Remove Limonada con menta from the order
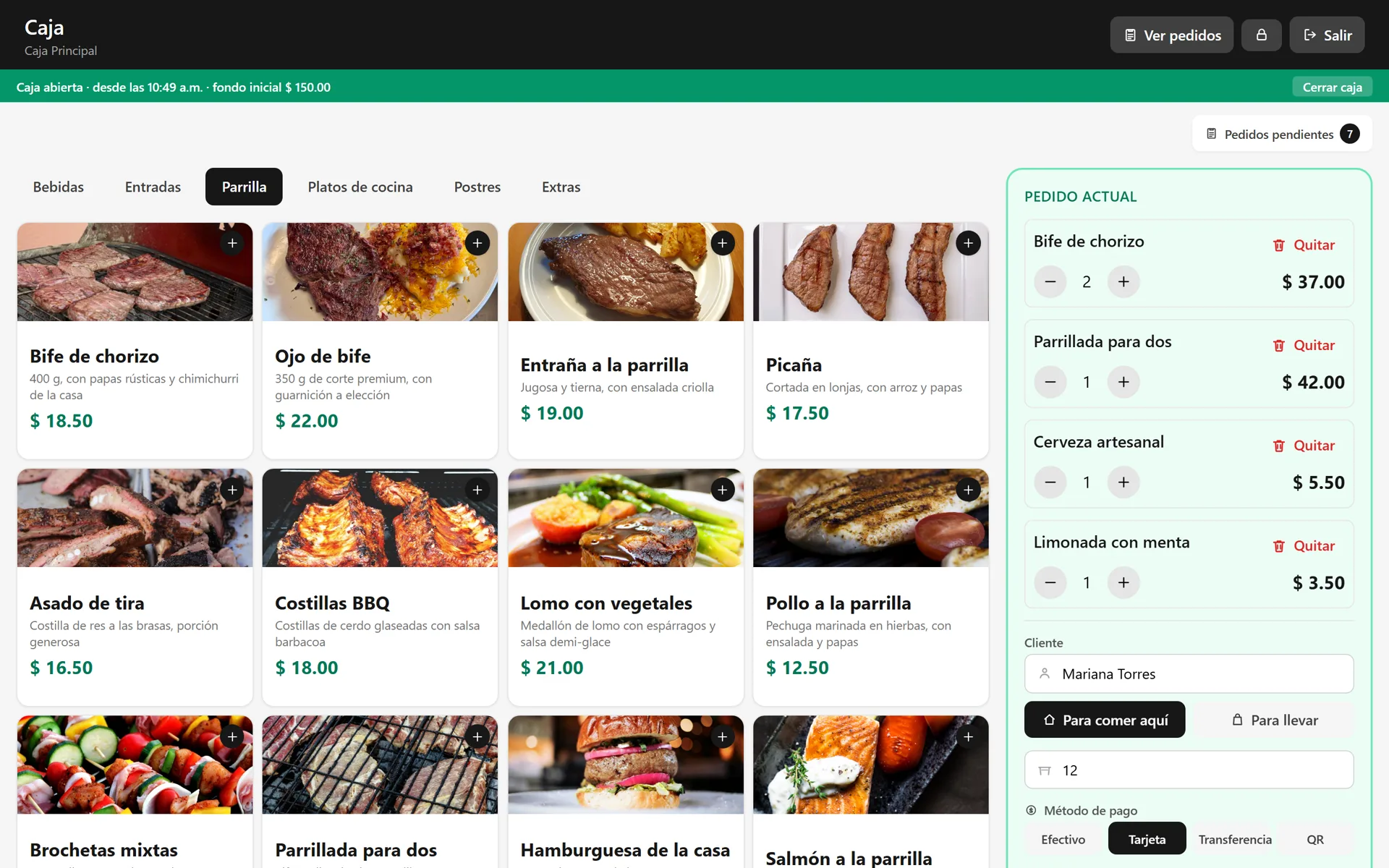 coord(1304,546)
